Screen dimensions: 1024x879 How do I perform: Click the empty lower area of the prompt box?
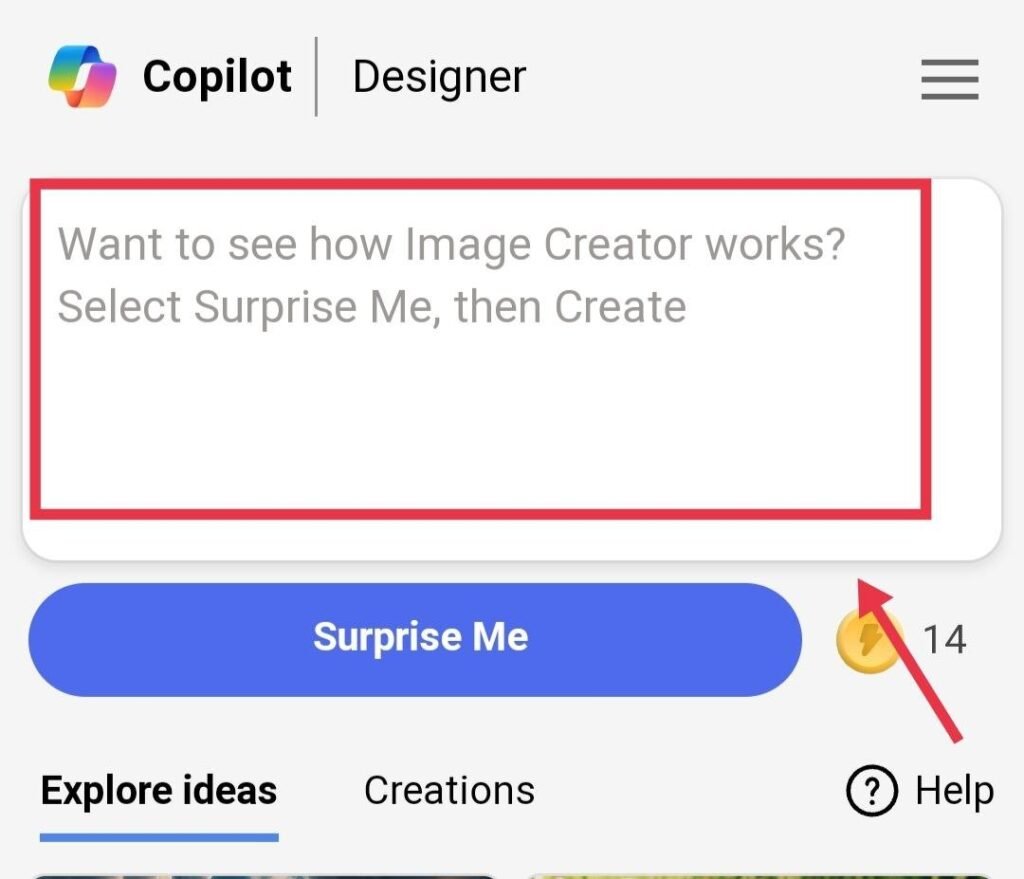[480, 440]
